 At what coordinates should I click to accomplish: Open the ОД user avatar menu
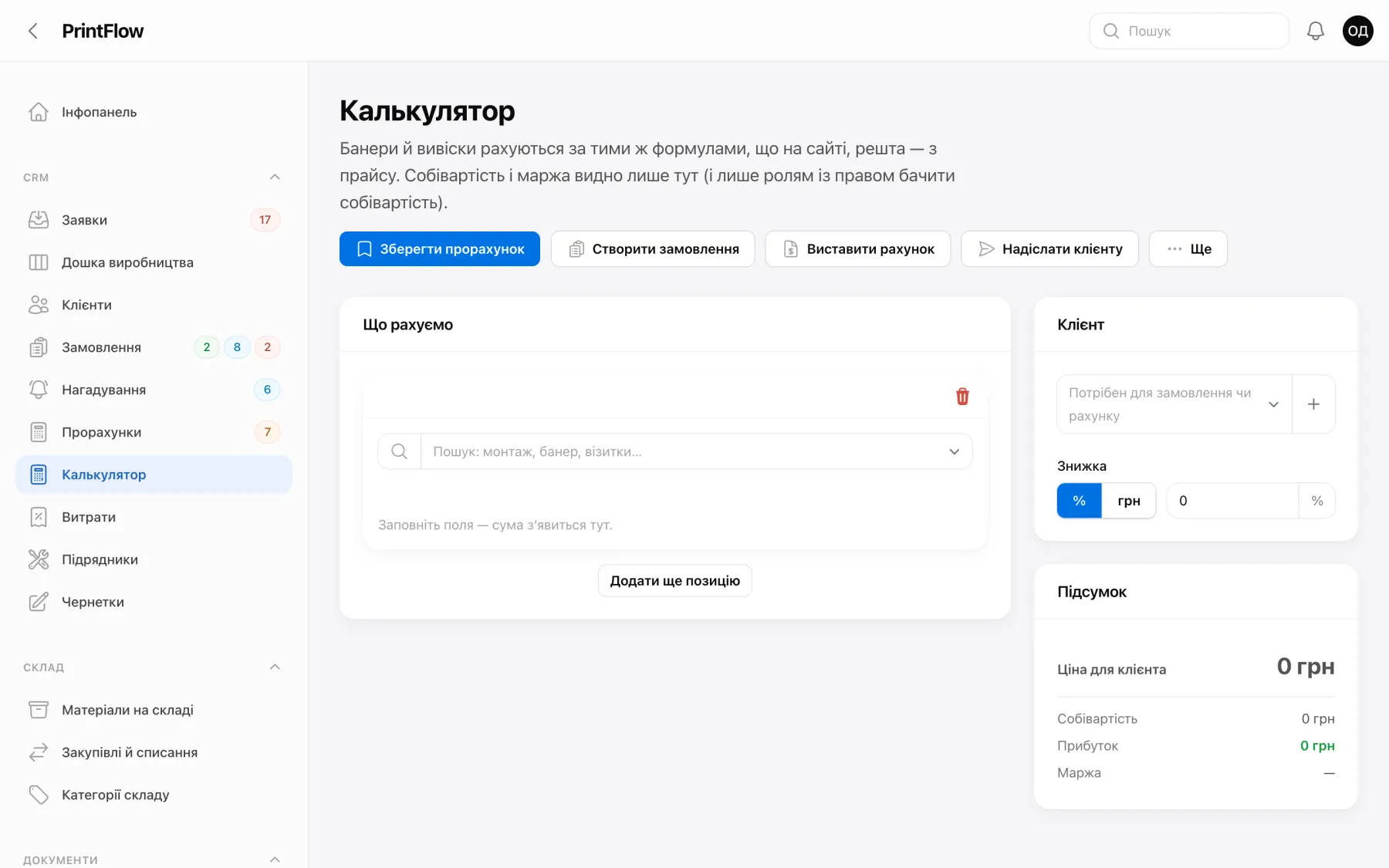pyautogui.click(x=1357, y=31)
